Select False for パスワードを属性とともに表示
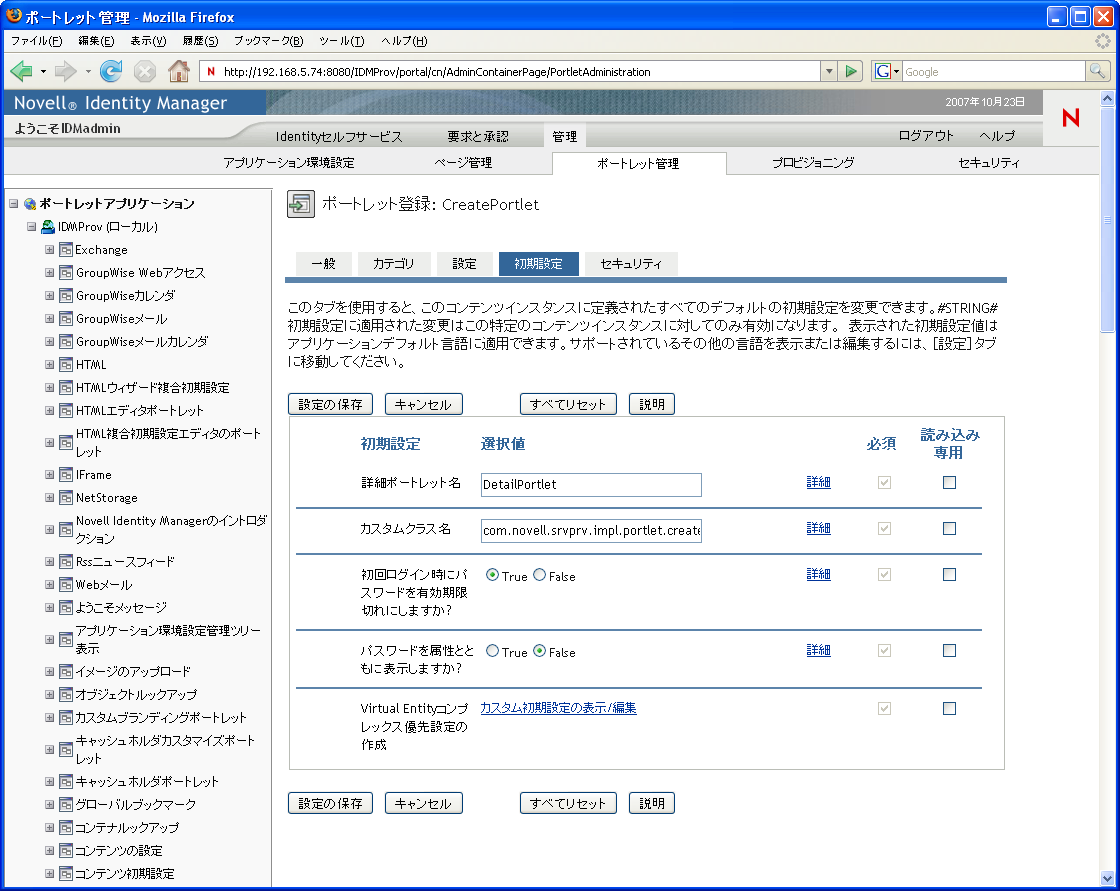This screenshot has height=891, width=1120. coord(539,650)
